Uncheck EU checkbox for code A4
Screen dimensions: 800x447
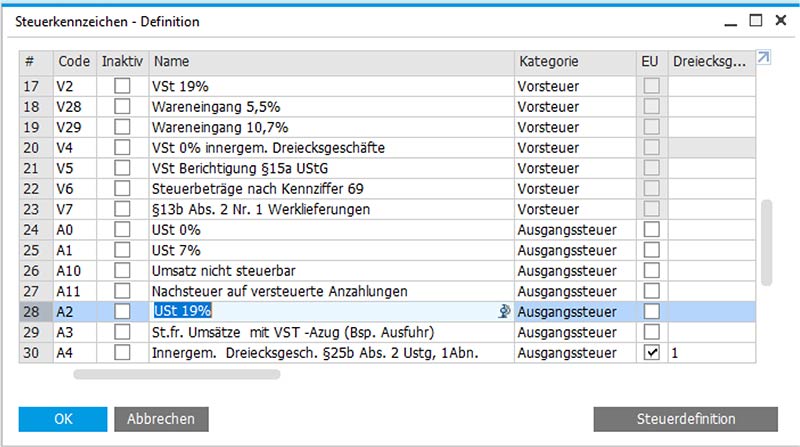(652, 353)
